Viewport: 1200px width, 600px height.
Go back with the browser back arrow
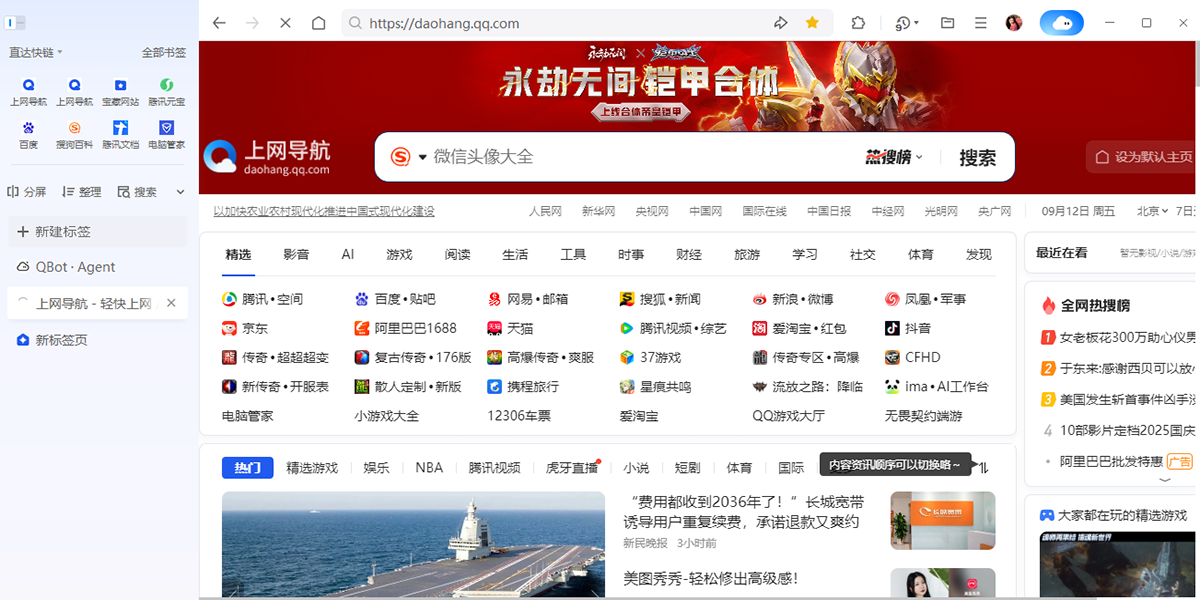219,22
